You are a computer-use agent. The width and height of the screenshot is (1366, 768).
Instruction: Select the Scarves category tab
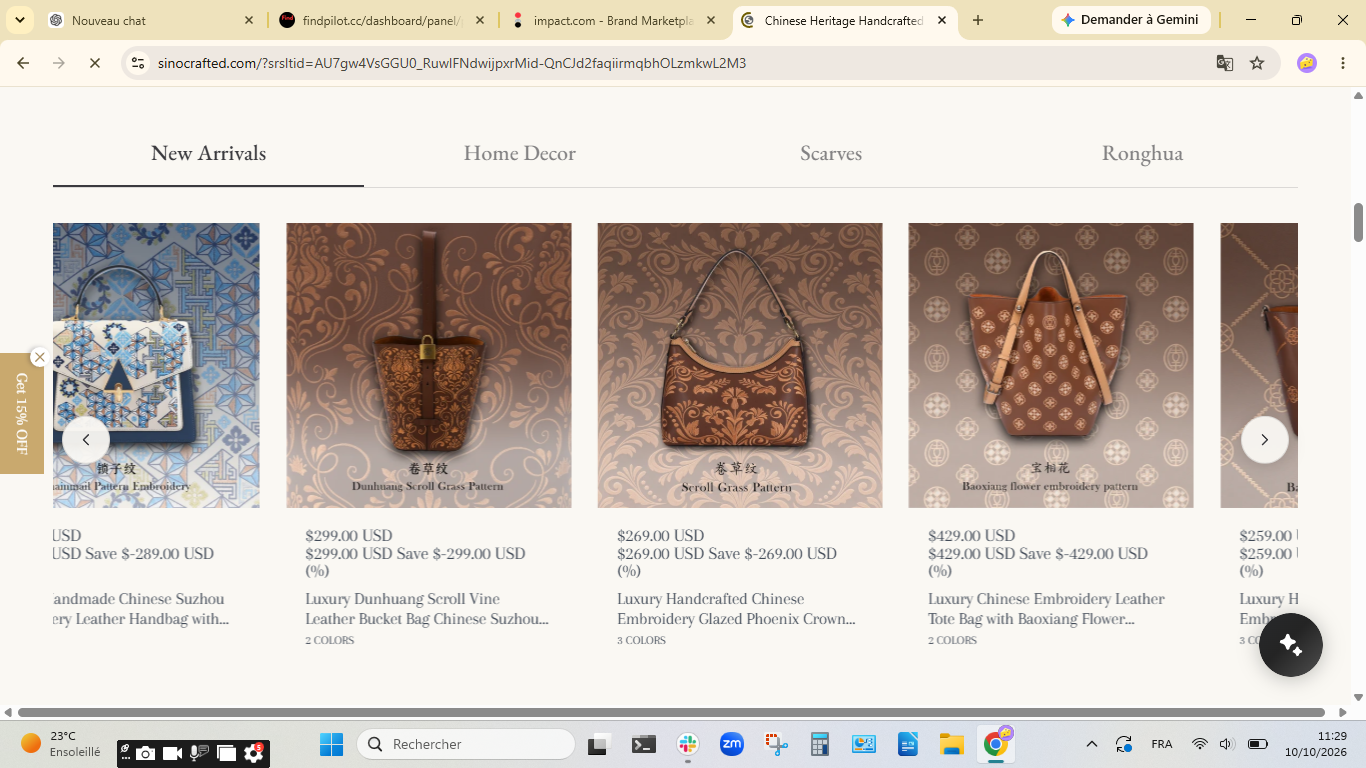[x=831, y=153]
